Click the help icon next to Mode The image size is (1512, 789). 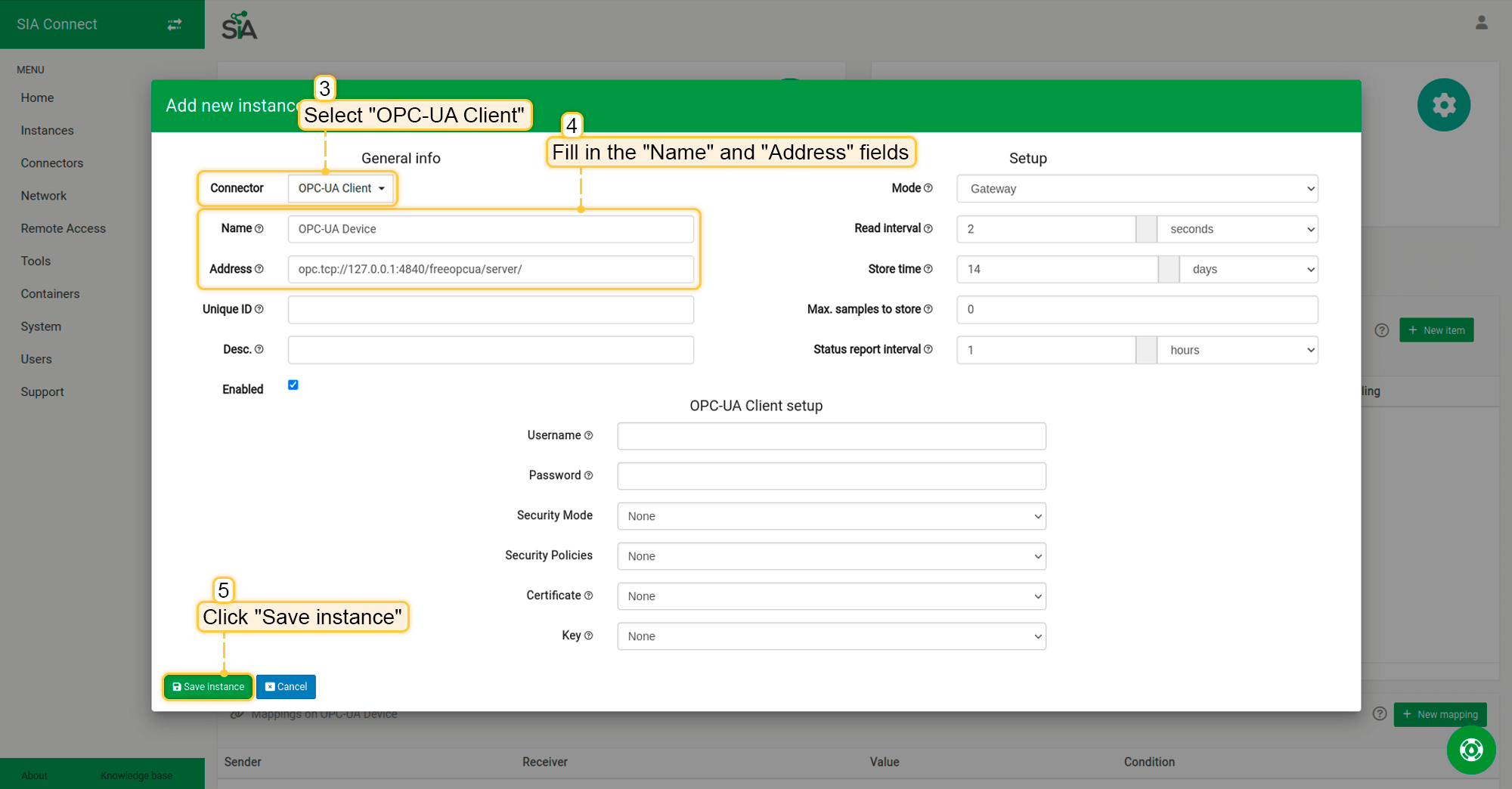[928, 188]
